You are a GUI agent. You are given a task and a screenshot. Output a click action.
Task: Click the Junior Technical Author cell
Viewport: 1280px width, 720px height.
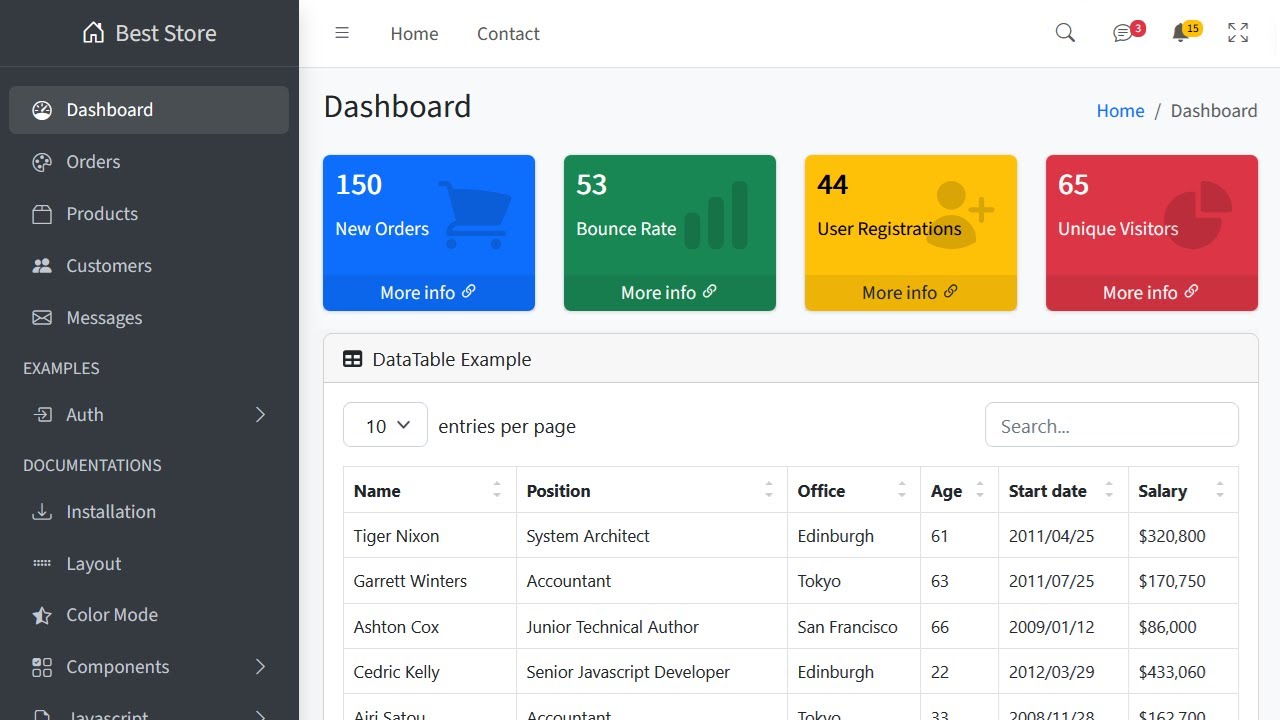652,627
